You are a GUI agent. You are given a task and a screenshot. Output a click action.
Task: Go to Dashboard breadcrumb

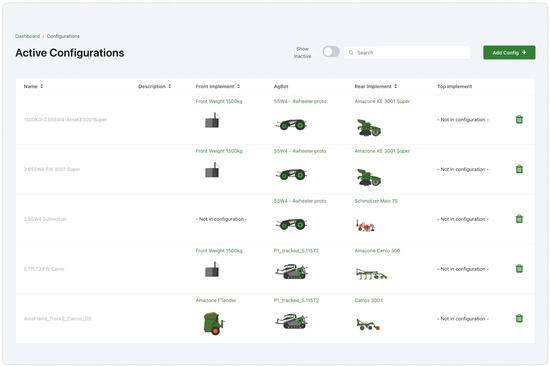(x=27, y=36)
